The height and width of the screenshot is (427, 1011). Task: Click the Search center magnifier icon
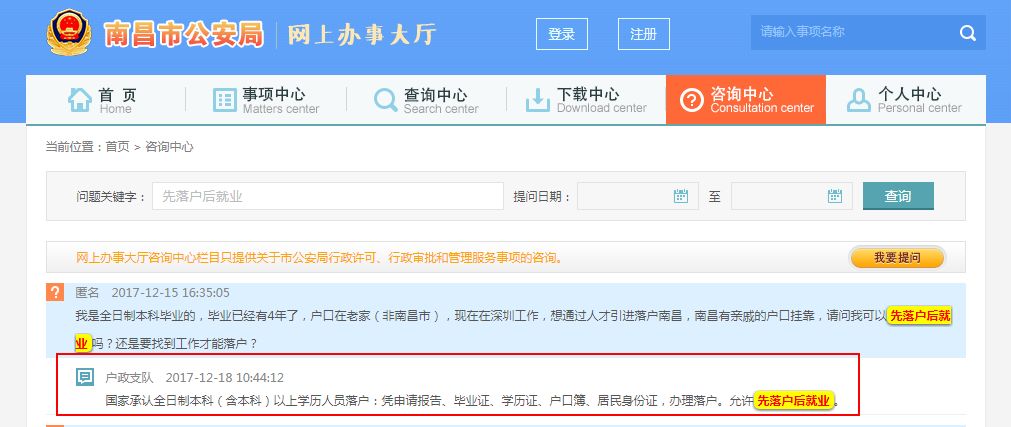(385, 100)
